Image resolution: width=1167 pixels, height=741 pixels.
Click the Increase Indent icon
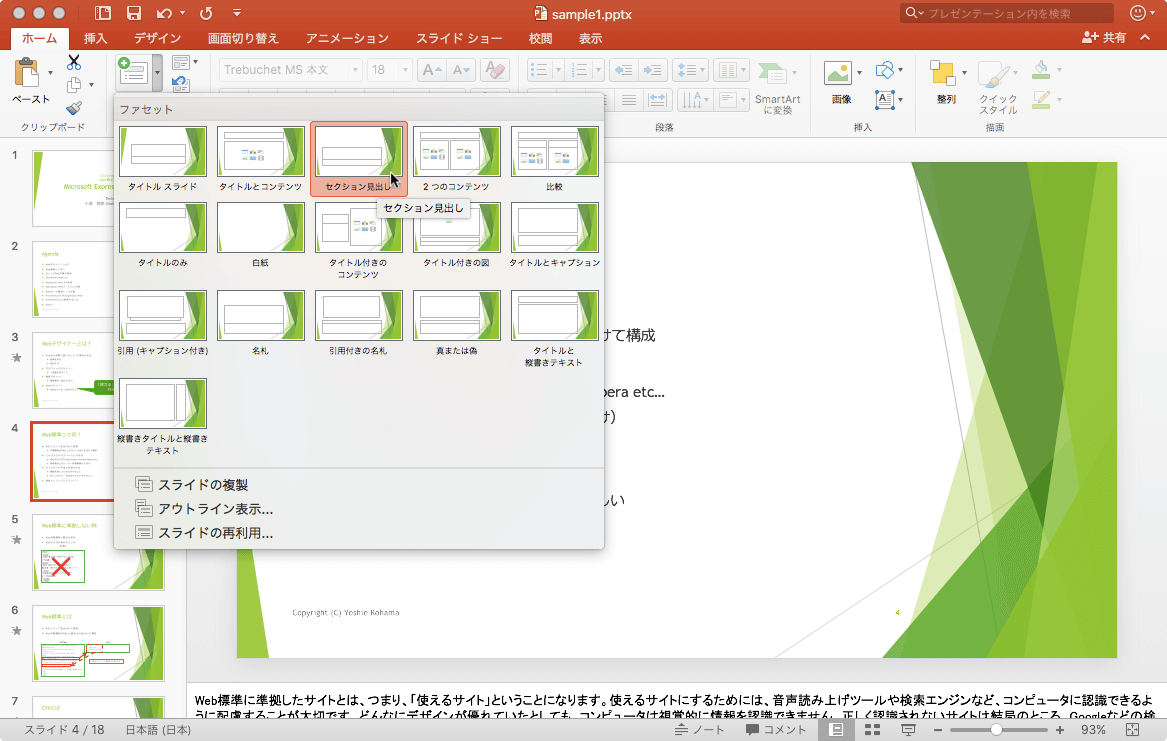point(653,70)
